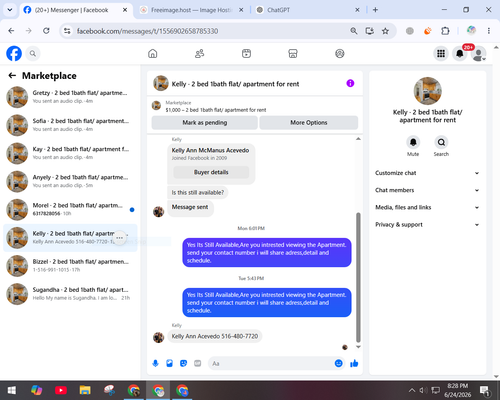This screenshot has width=500, height=400.
Task: Open the unread Morel conversation
Action: pos(70,210)
